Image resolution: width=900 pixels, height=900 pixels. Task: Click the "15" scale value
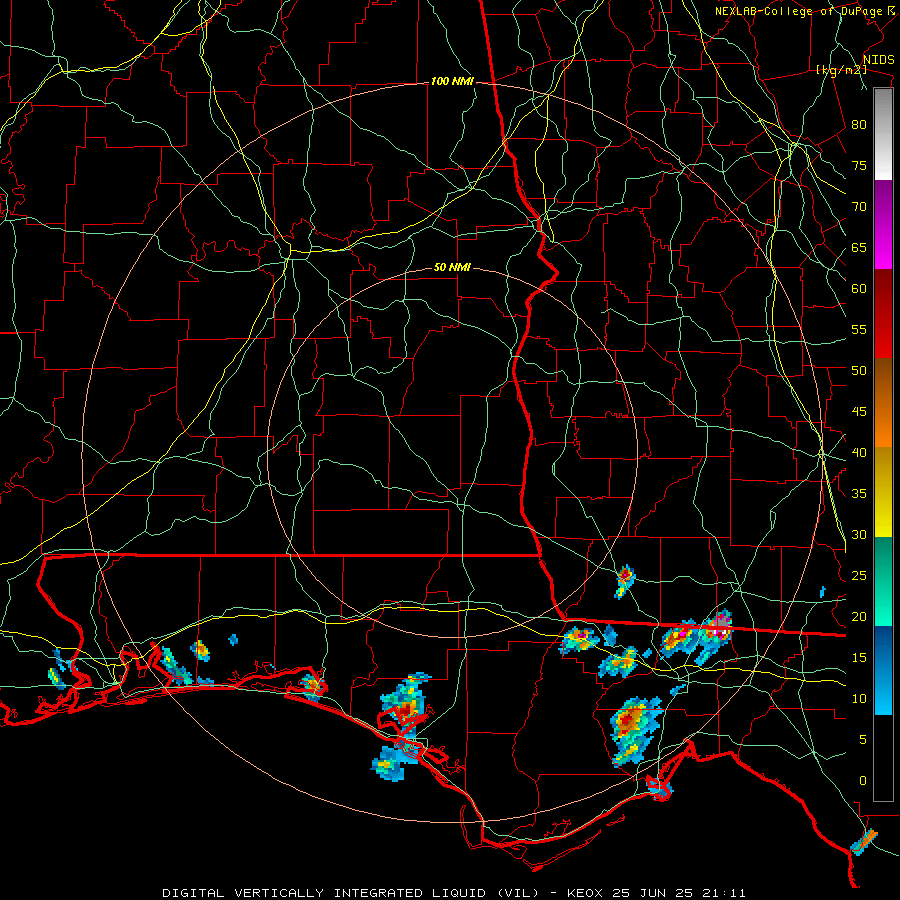[859, 658]
